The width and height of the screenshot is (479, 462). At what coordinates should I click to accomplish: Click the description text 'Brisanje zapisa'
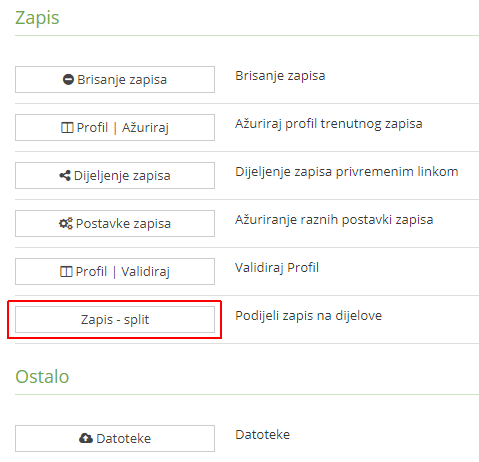click(280, 76)
